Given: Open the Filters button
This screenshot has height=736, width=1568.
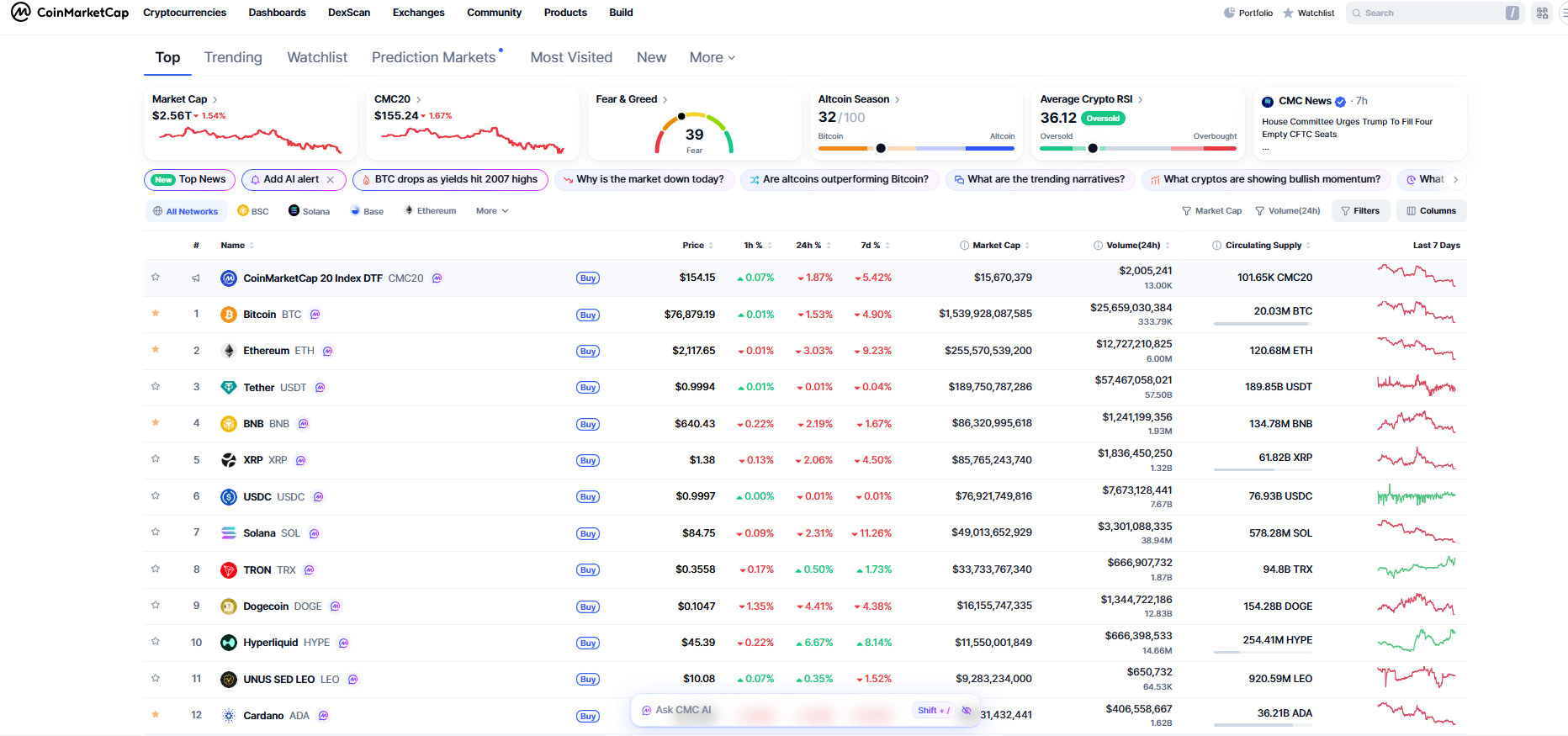Looking at the screenshot, I should pyautogui.click(x=1360, y=211).
